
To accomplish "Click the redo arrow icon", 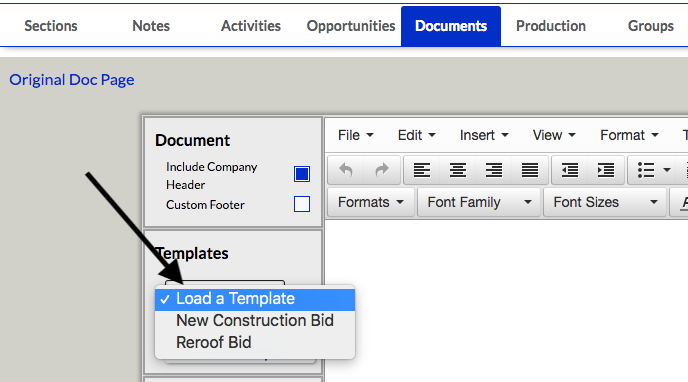I will click(382, 170).
